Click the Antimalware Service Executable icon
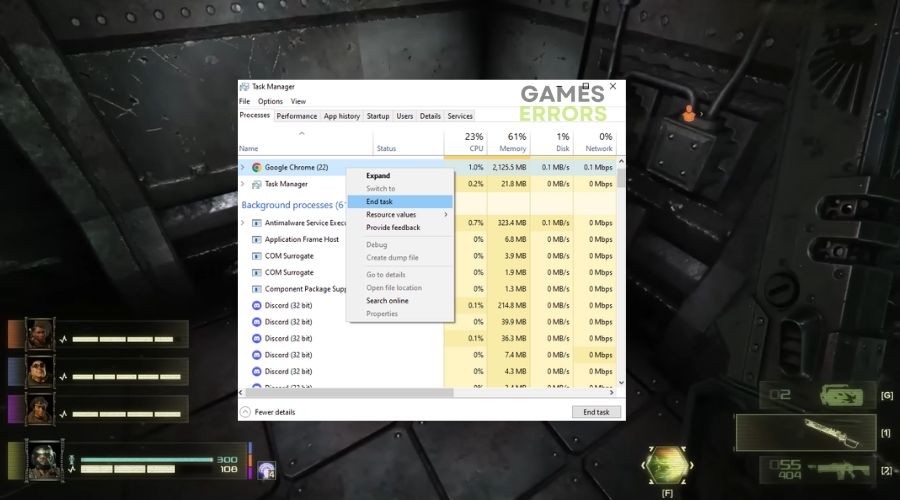 point(257,223)
